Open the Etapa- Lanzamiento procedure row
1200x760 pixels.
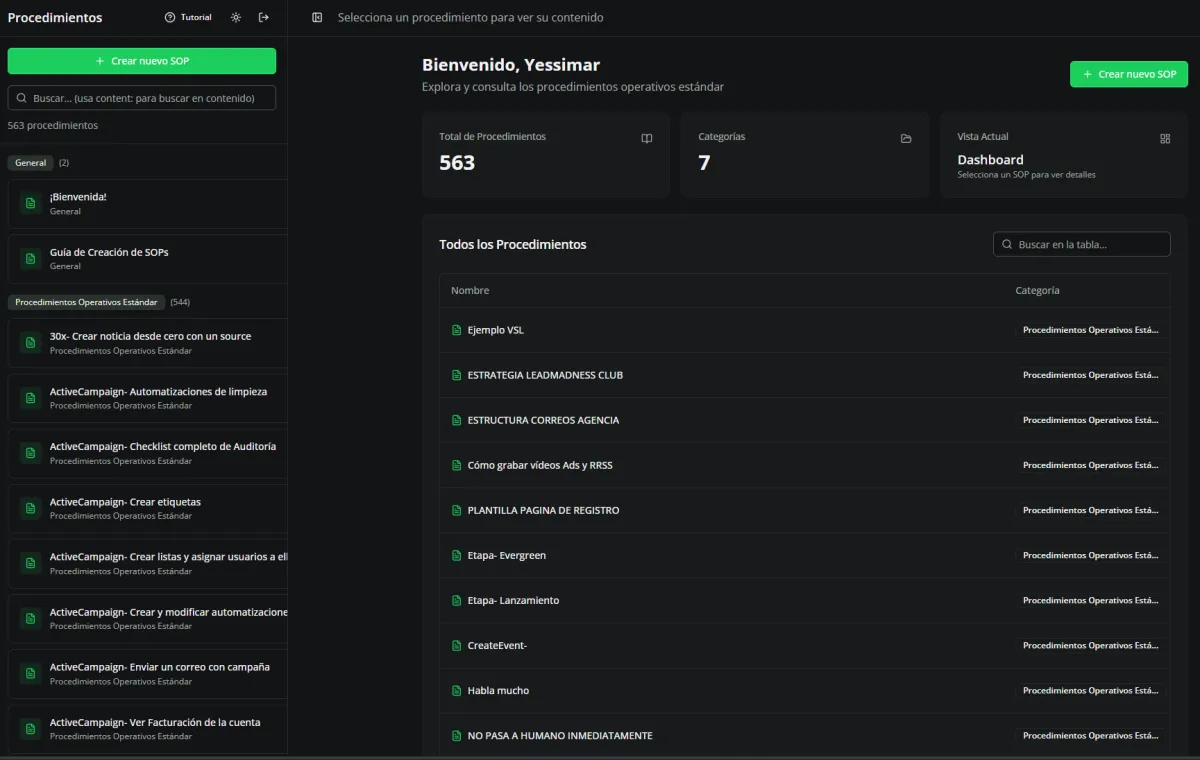click(x=513, y=601)
